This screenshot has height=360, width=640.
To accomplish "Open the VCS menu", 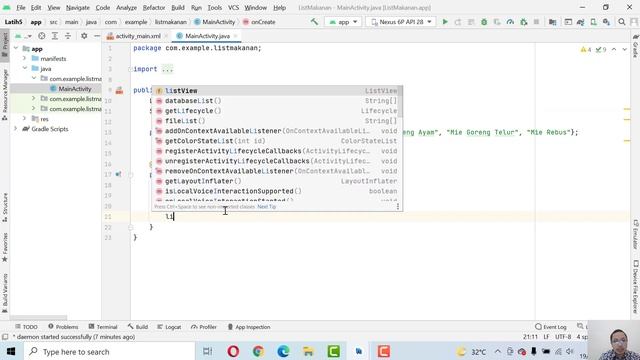I will pyautogui.click(x=233, y=7).
